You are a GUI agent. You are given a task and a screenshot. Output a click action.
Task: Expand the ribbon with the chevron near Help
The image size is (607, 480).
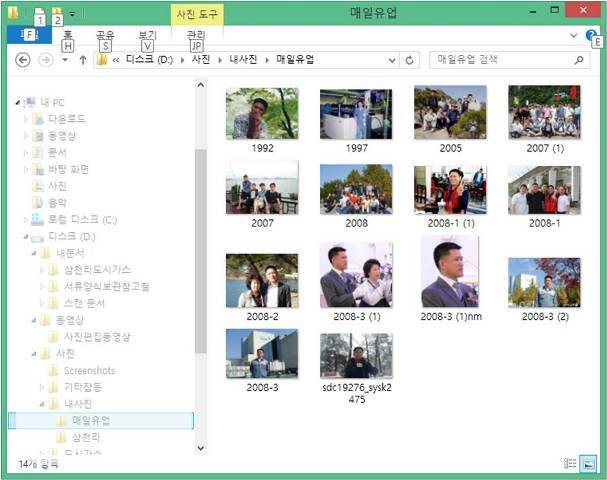point(574,35)
